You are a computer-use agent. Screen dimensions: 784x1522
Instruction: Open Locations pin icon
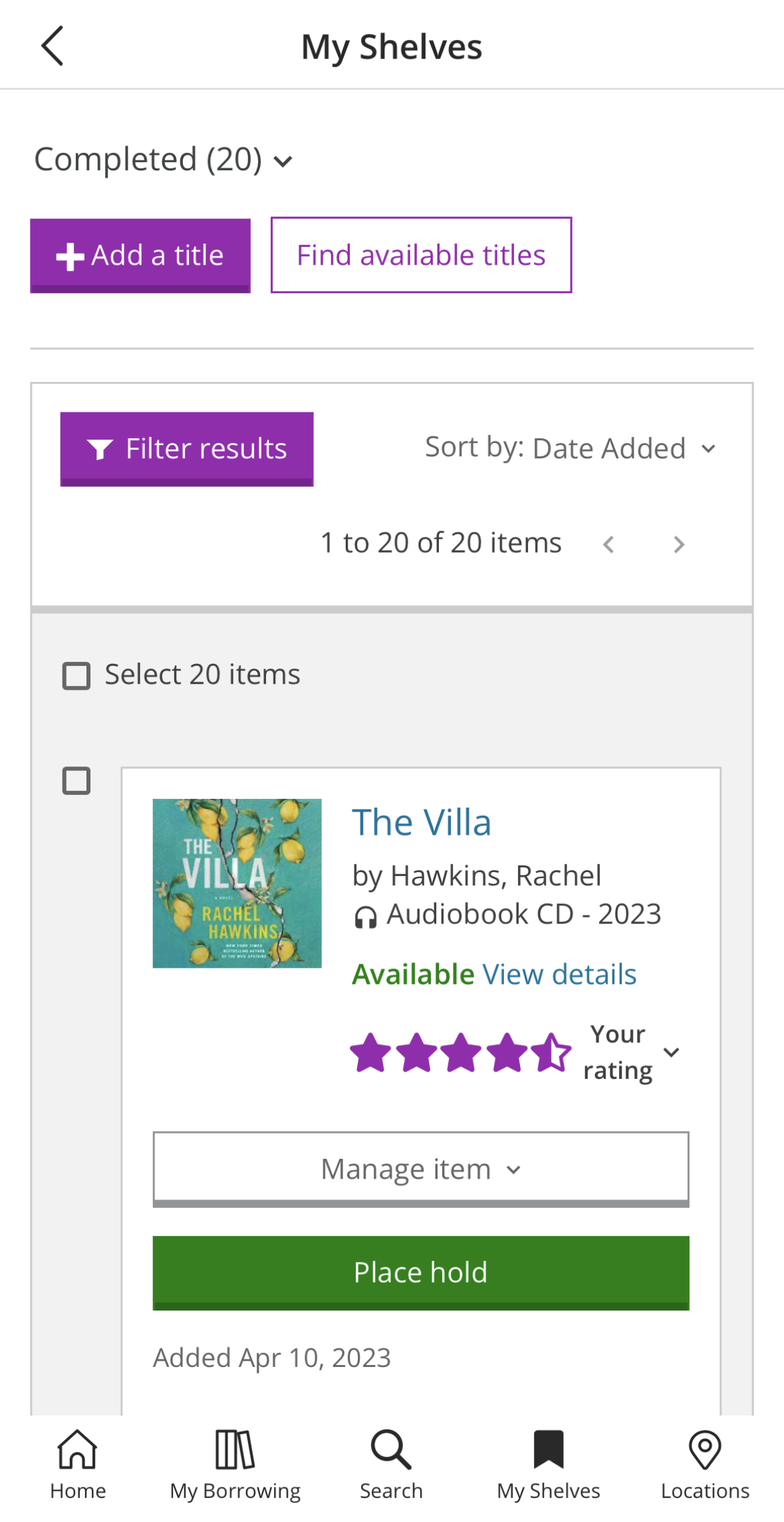point(705,1449)
